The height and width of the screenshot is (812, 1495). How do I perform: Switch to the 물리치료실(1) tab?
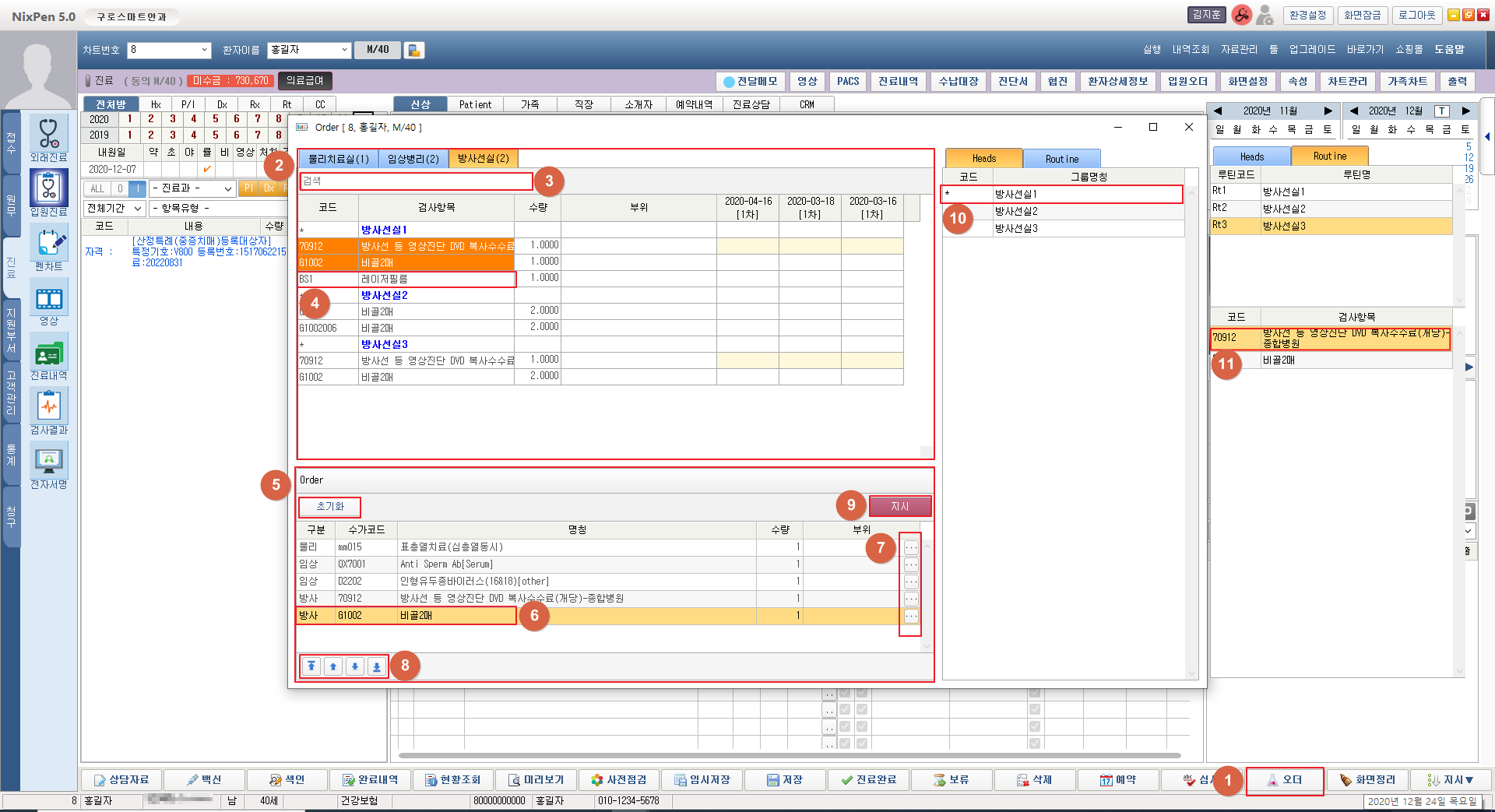[x=338, y=159]
